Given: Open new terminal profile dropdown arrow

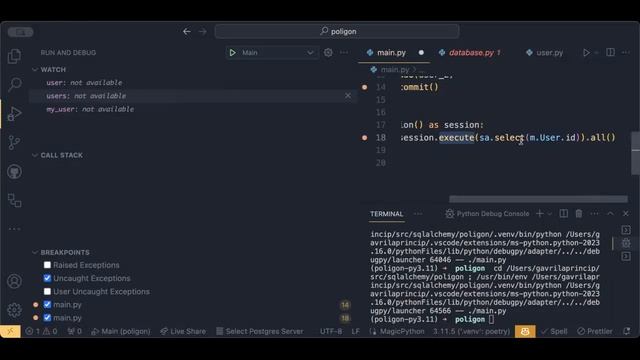Looking at the screenshot, I should [x=550, y=214].
